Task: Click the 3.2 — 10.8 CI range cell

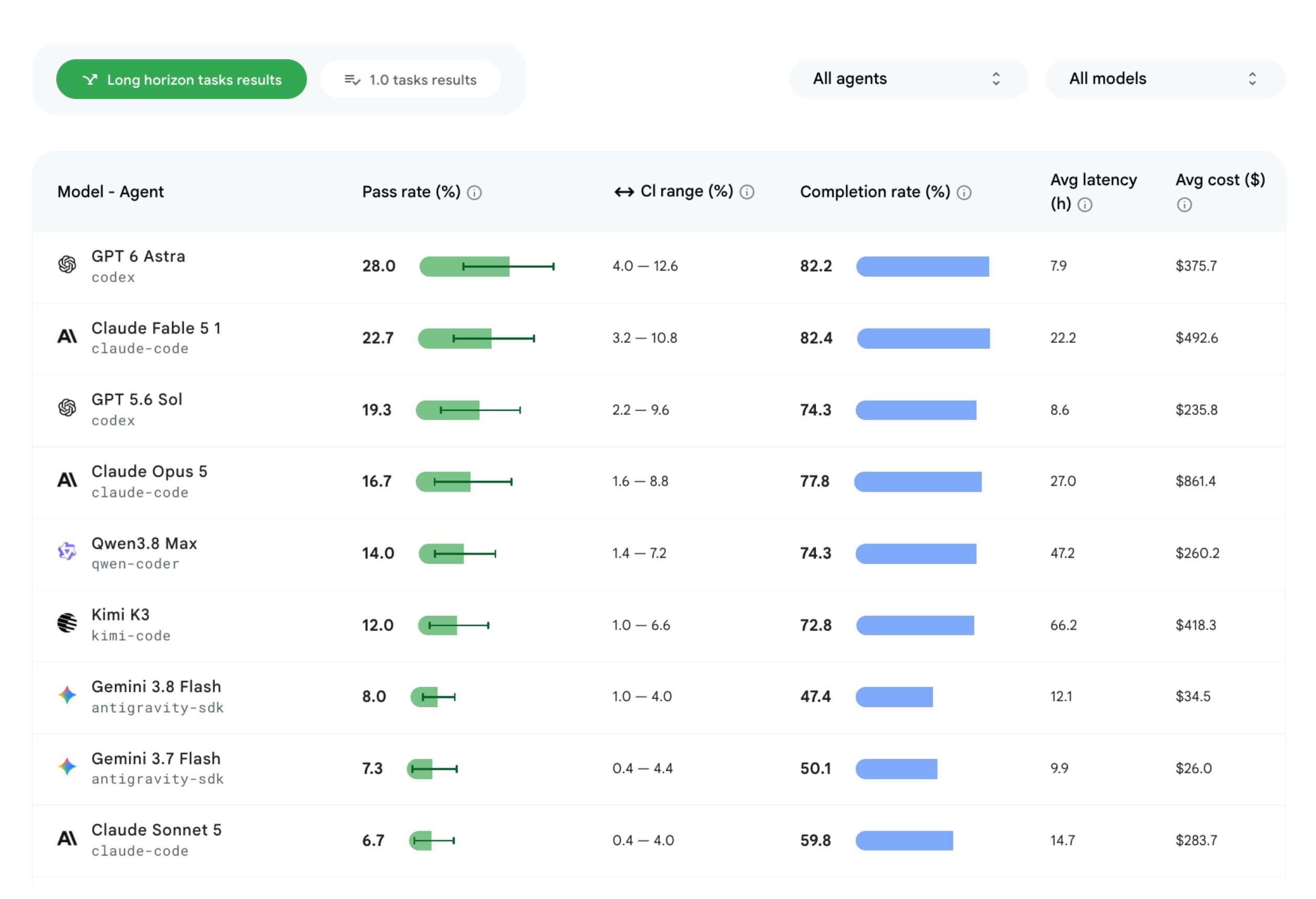Action: 645,338
